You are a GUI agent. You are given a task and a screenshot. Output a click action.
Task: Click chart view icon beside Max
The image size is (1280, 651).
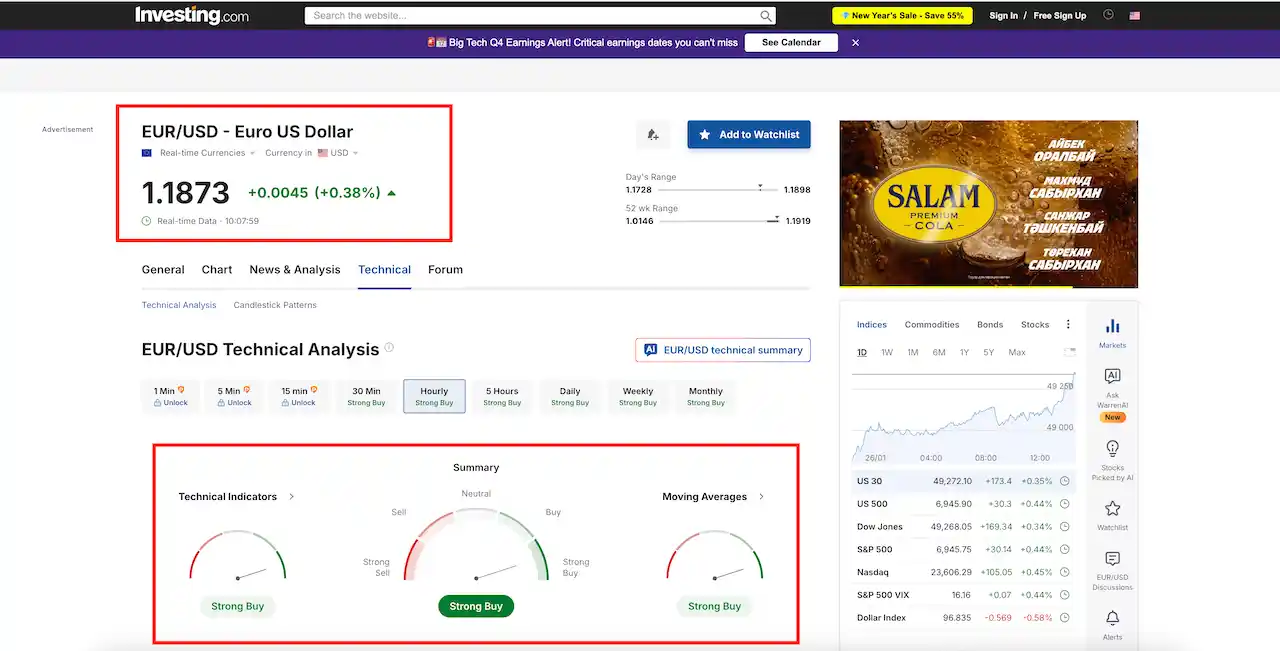(1070, 352)
